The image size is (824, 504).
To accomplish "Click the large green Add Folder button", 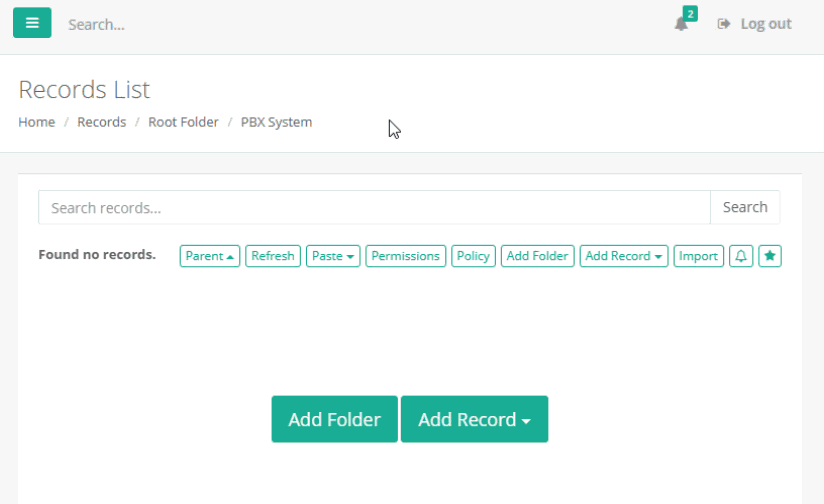I will point(334,419).
